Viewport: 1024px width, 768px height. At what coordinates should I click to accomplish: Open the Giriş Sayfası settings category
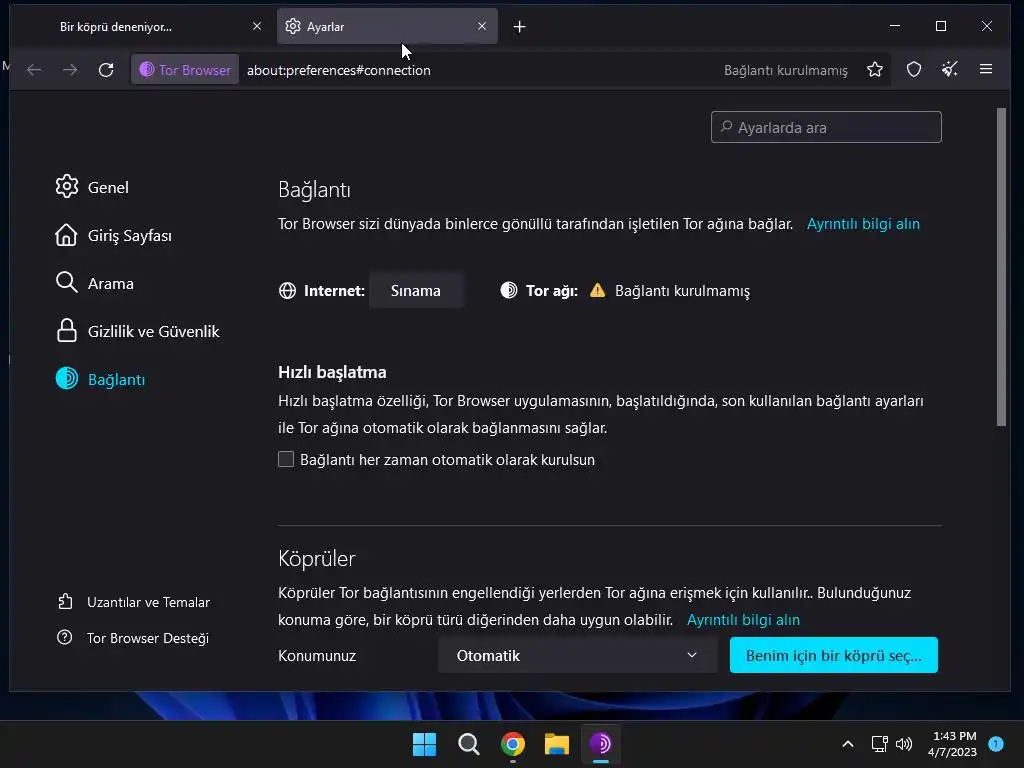click(114, 235)
